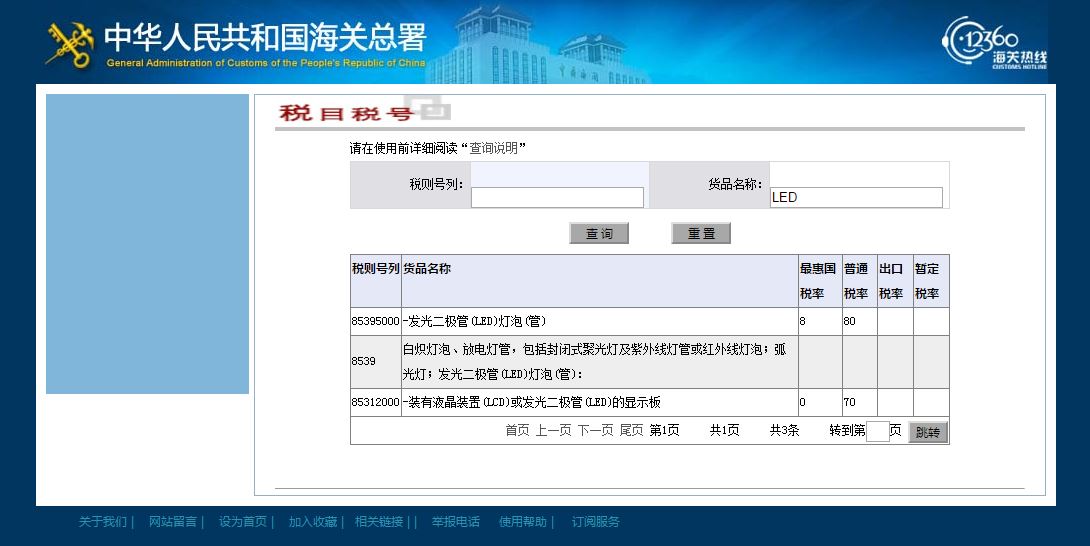Open 网站留言 footer link

(x=172, y=522)
